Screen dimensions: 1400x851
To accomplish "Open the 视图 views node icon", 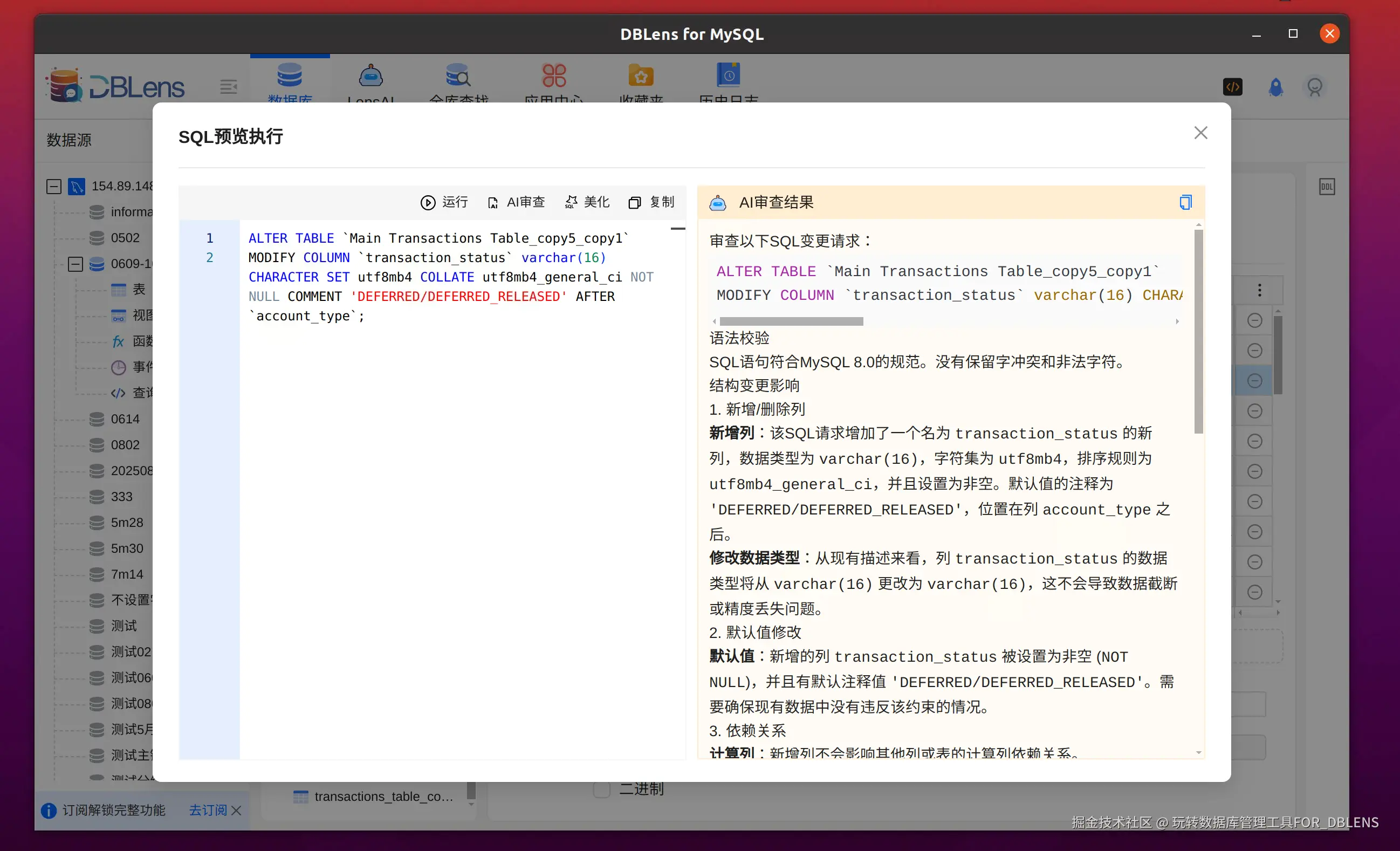I will click(118, 315).
